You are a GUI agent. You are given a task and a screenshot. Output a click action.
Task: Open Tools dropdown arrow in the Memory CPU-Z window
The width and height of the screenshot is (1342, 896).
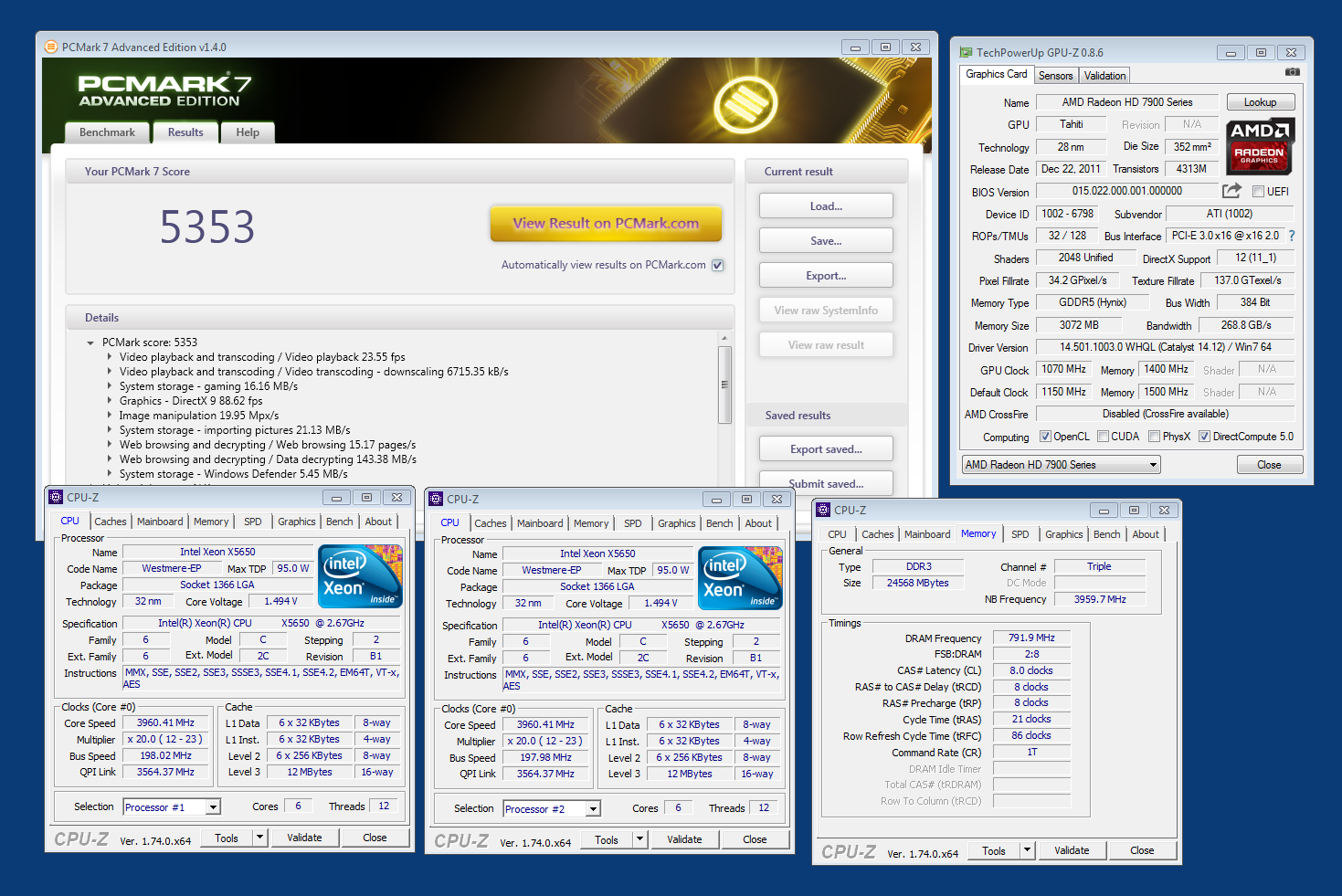1027,850
